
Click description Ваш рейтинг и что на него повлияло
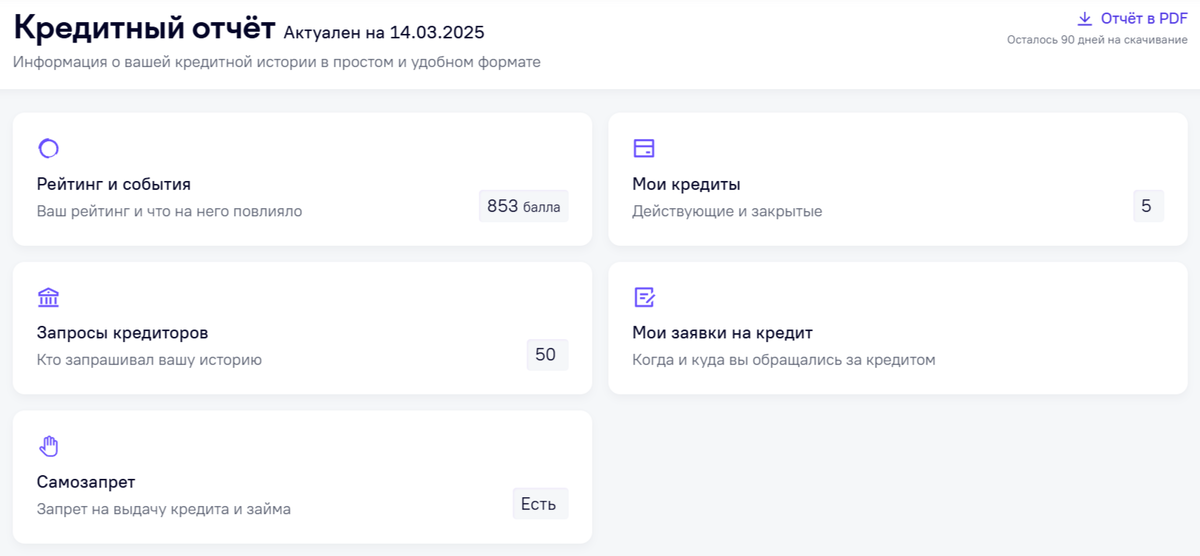click(169, 211)
